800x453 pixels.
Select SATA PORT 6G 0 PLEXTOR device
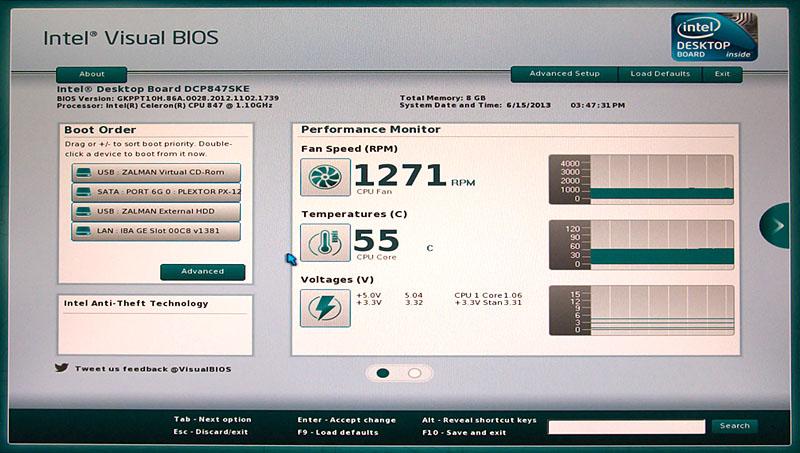tap(156, 192)
